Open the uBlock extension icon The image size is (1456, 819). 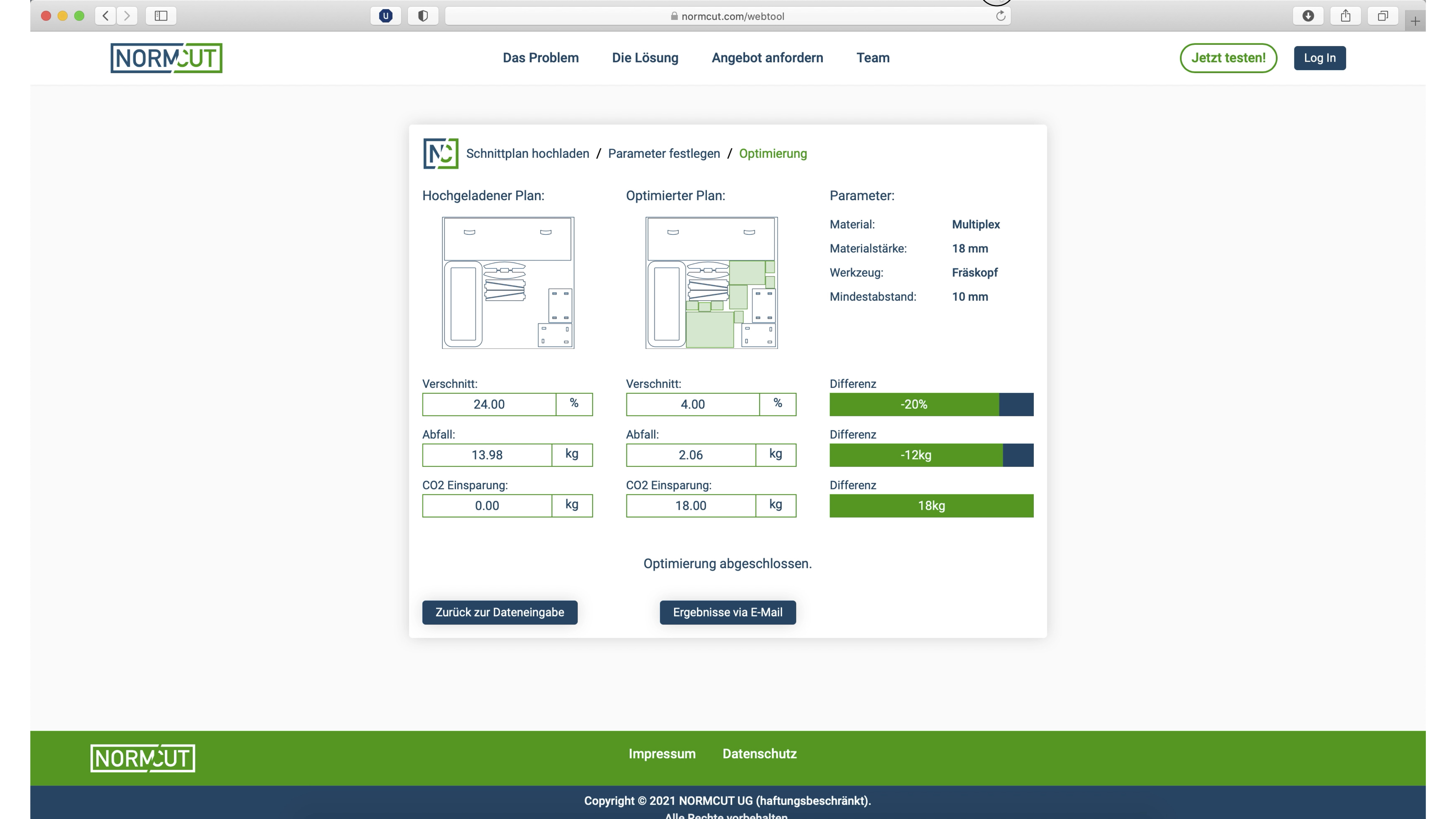386,15
